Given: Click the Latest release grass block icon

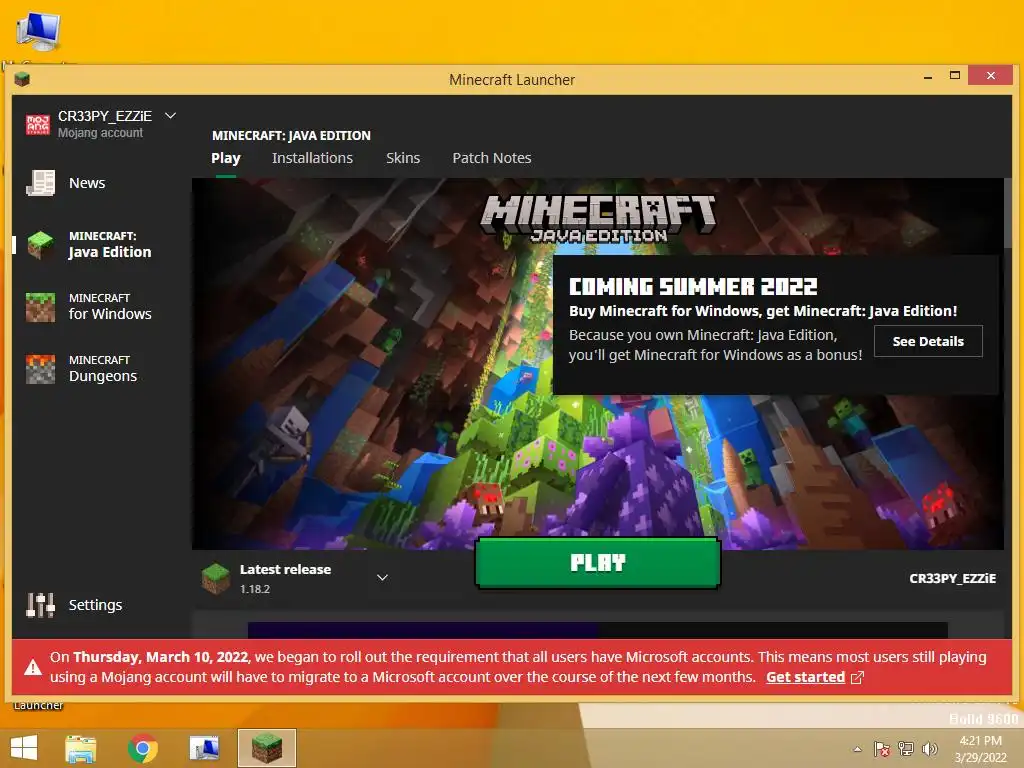Looking at the screenshot, I should (216, 579).
